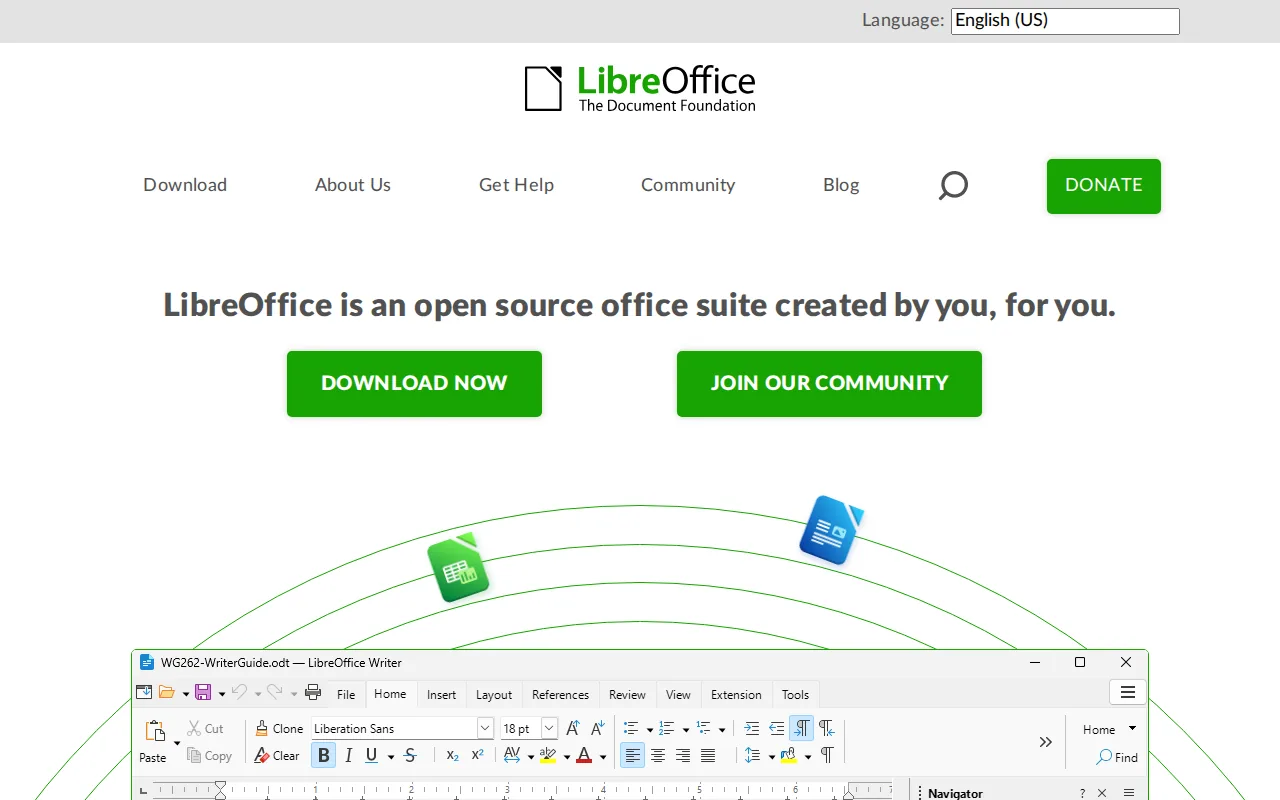Click the DOWNLOAD NOW button

414,384
